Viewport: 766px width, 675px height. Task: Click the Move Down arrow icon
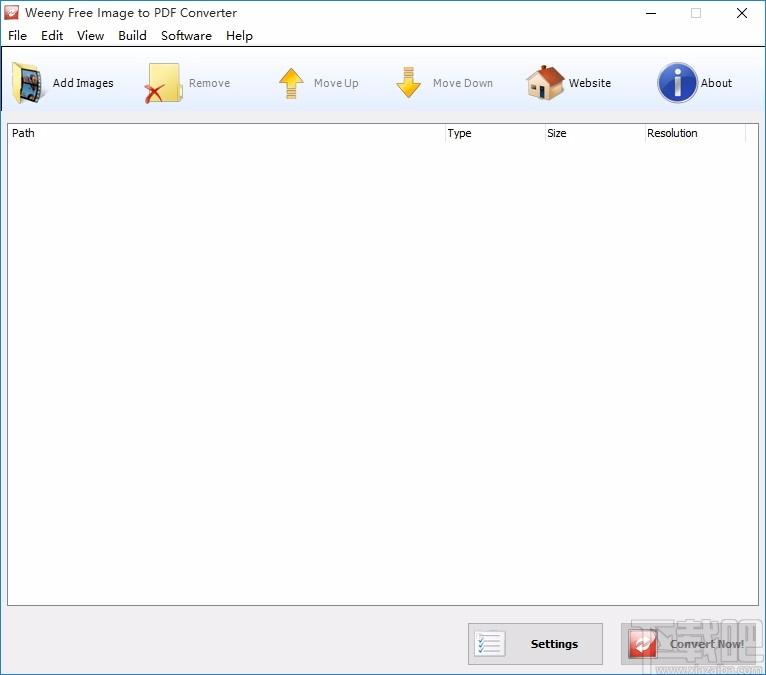(x=408, y=83)
